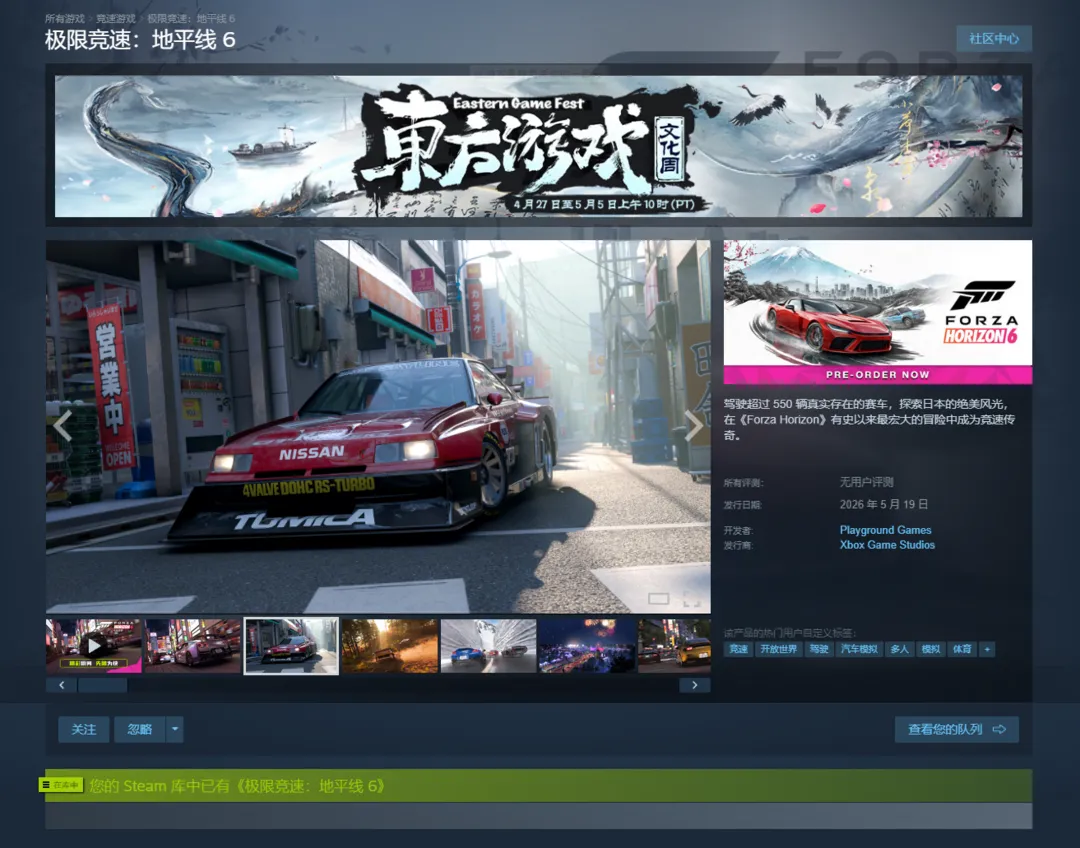Screen dimensions: 1080x848
Task: Click the thumbnail strip left scroll arrow
Action: [x=61, y=685]
